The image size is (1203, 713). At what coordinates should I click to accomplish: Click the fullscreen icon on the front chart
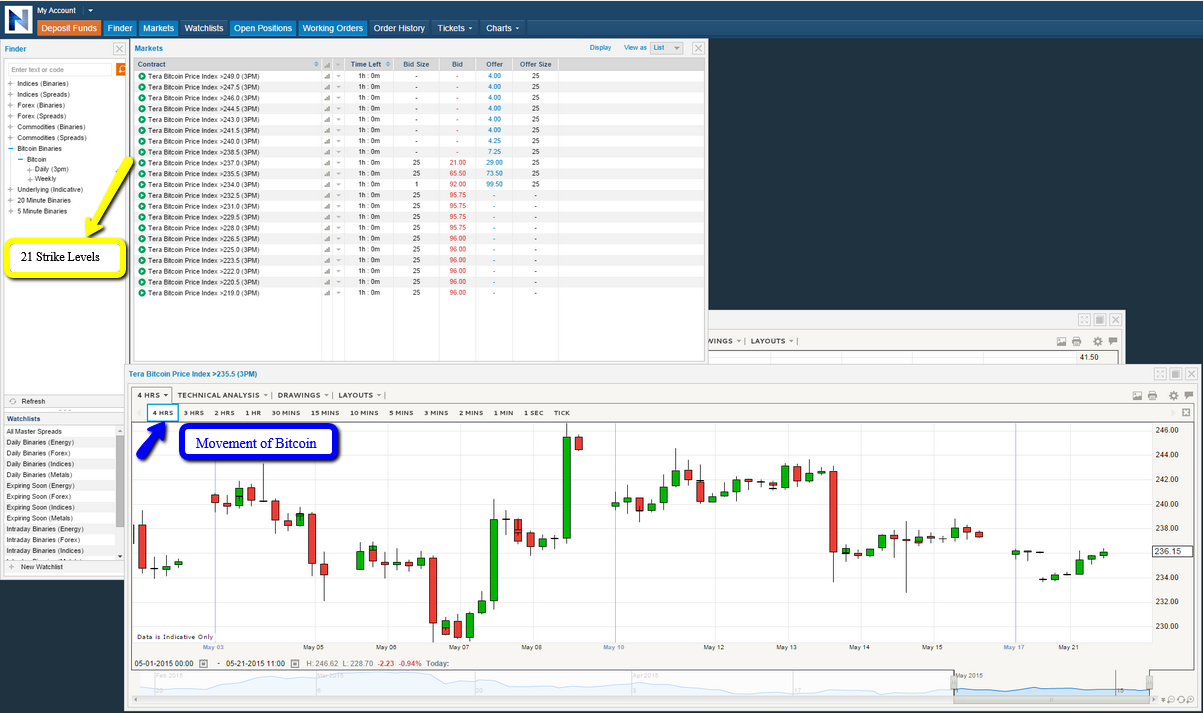pos(1160,374)
